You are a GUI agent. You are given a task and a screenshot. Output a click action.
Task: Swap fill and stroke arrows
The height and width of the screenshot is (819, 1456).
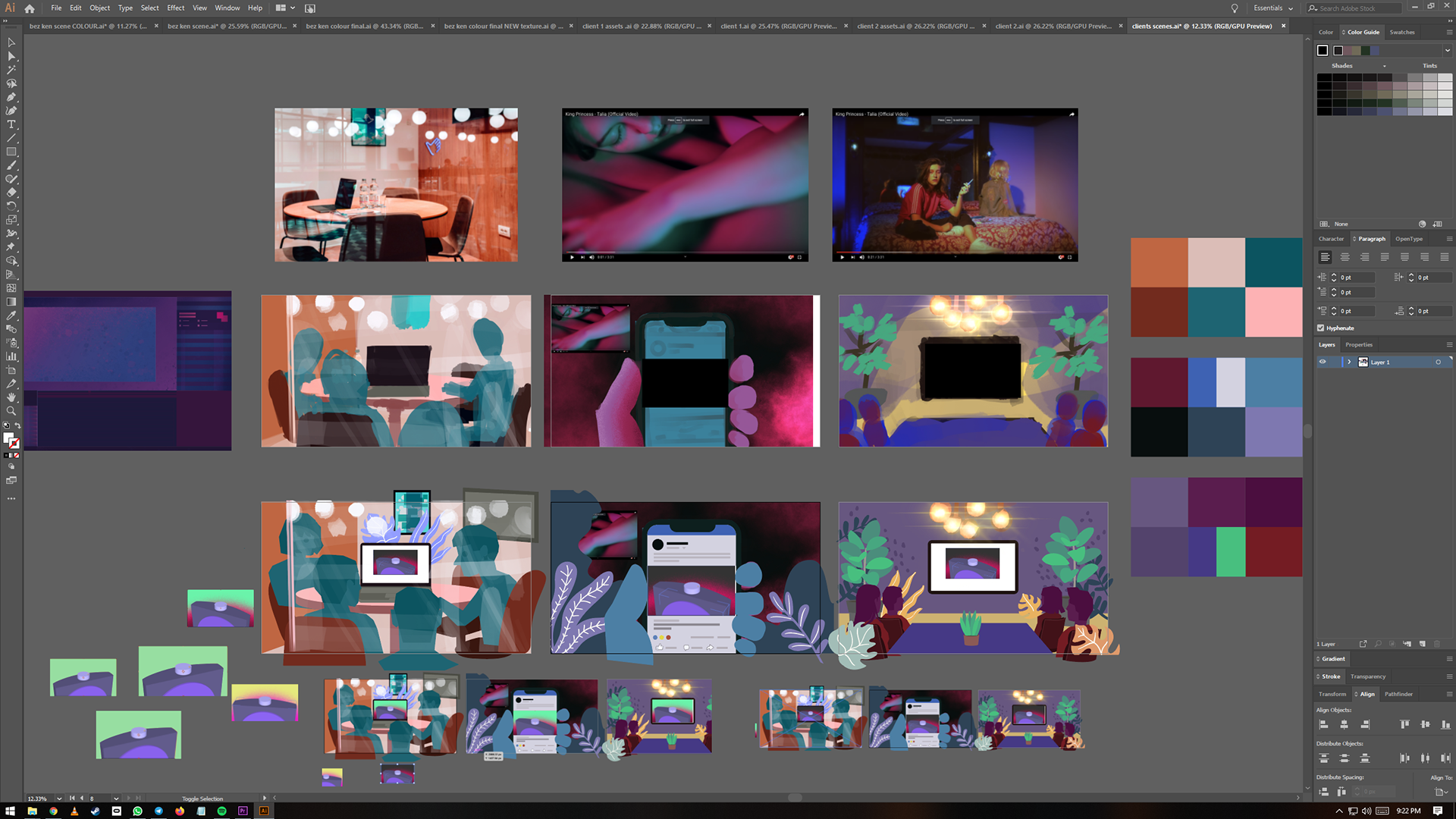[17, 426]
